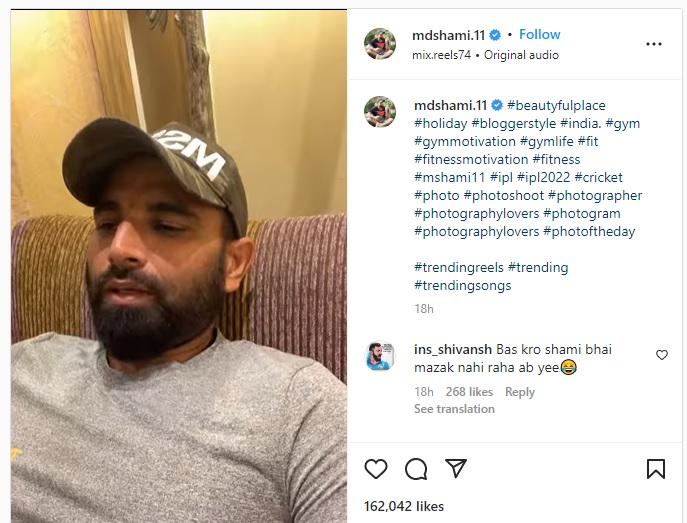Share post using the paper plane icon
This screenshot has width=687, height=523.
click(x=456, y=468)
